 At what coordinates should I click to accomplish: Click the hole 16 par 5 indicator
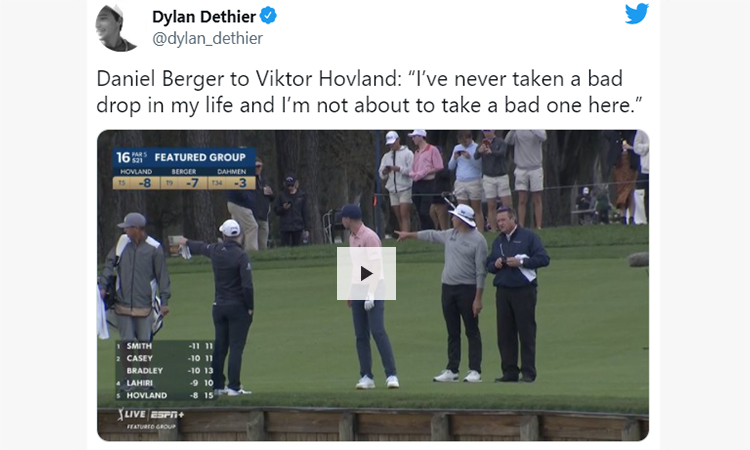pyautogui.click(x=132, y=157)
